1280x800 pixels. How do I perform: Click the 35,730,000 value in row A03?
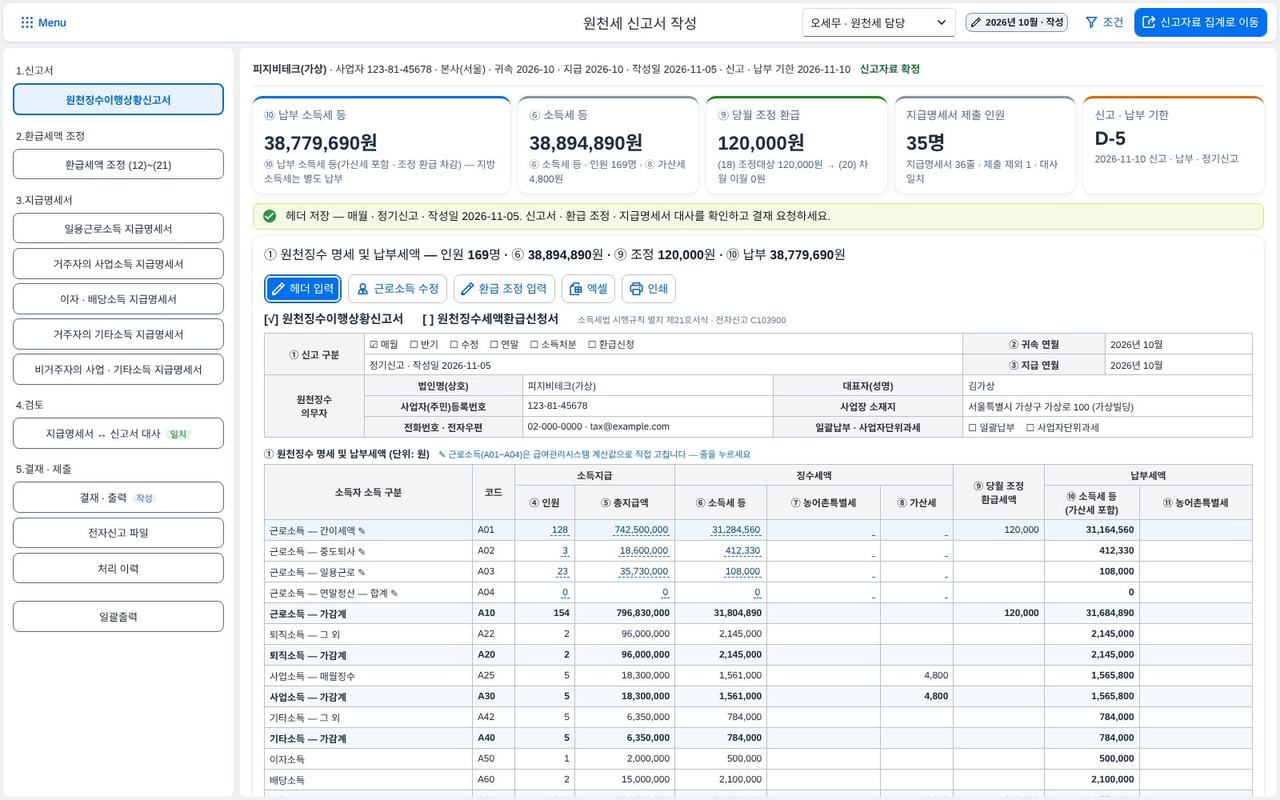point(644,572)
